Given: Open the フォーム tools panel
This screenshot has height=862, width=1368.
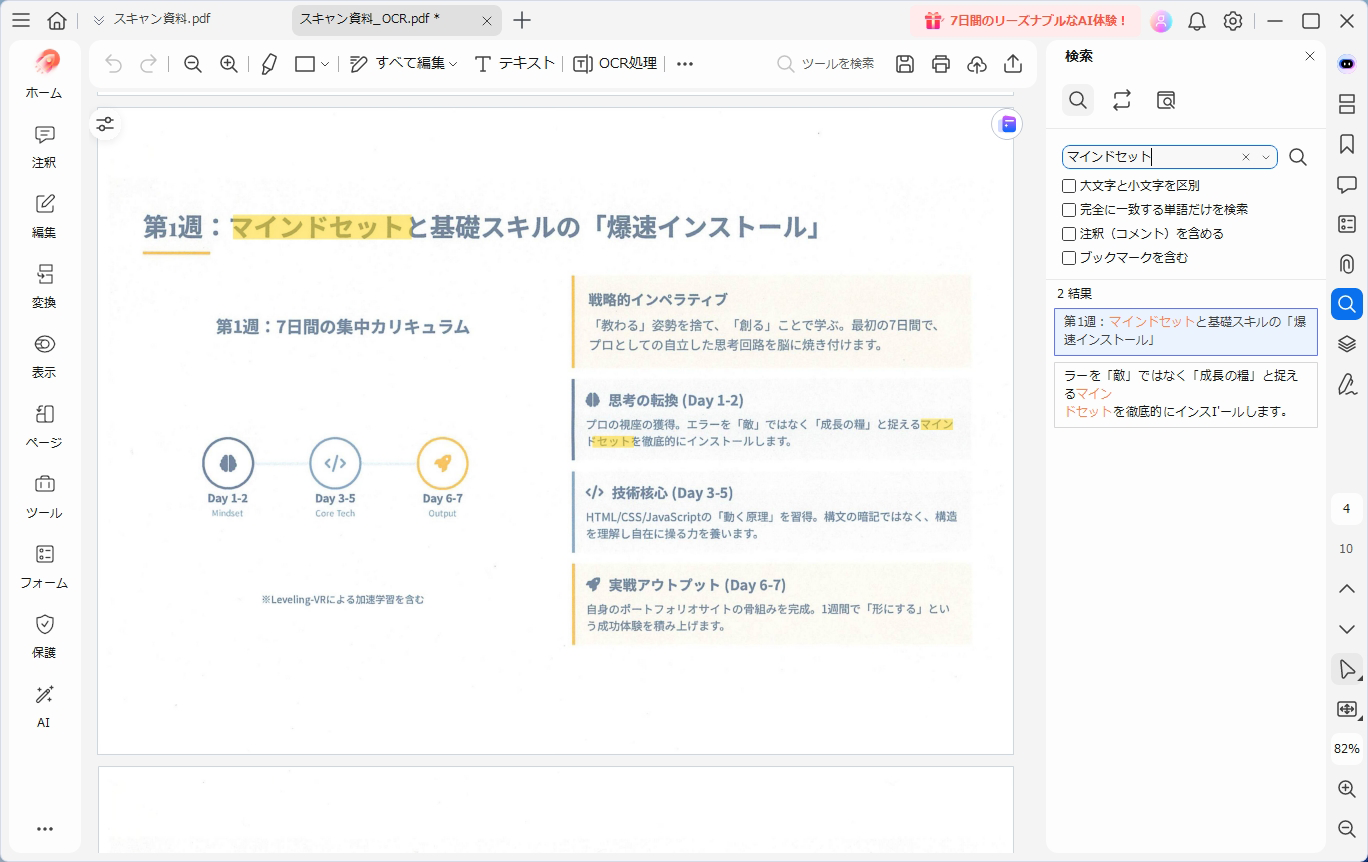Looking at the screenshot, I should (43, 565).
